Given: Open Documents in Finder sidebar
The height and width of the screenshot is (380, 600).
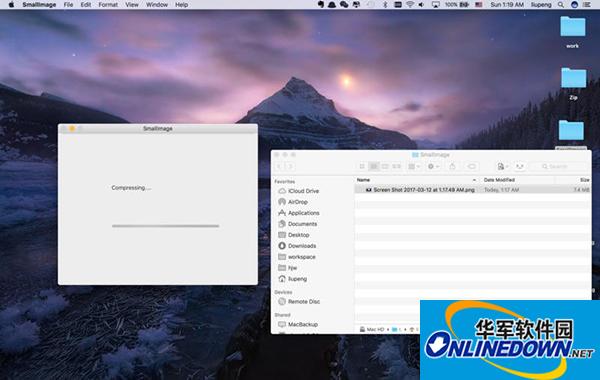Looking at the screenshot, I should tap(298, 224).
